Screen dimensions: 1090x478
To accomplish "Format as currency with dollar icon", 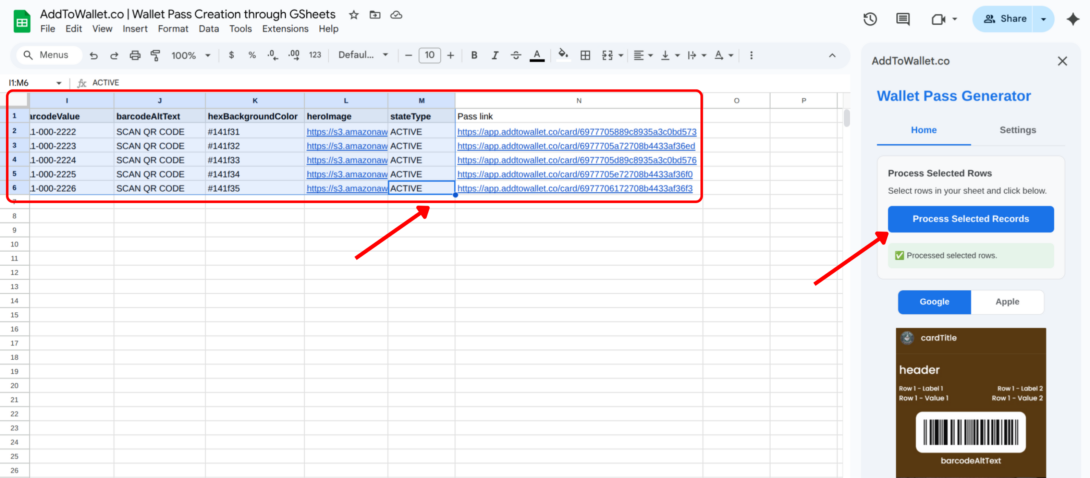I will point(231,56).
